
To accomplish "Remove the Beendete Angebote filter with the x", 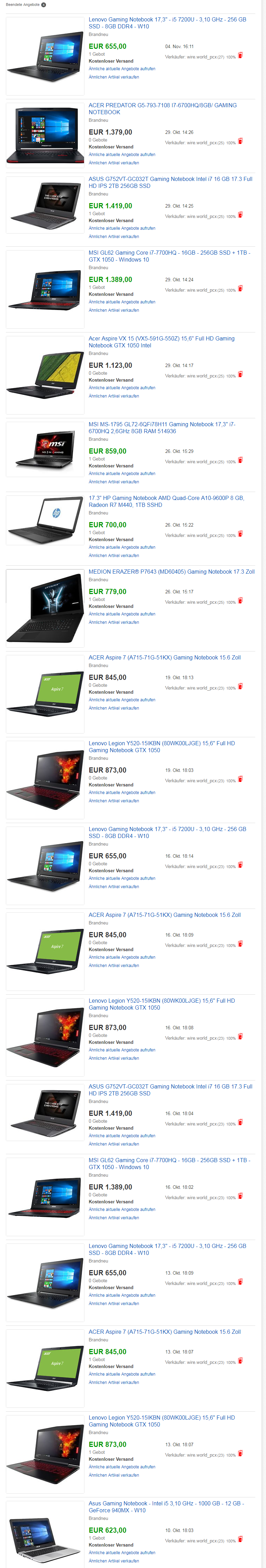I will coord(43,5).
